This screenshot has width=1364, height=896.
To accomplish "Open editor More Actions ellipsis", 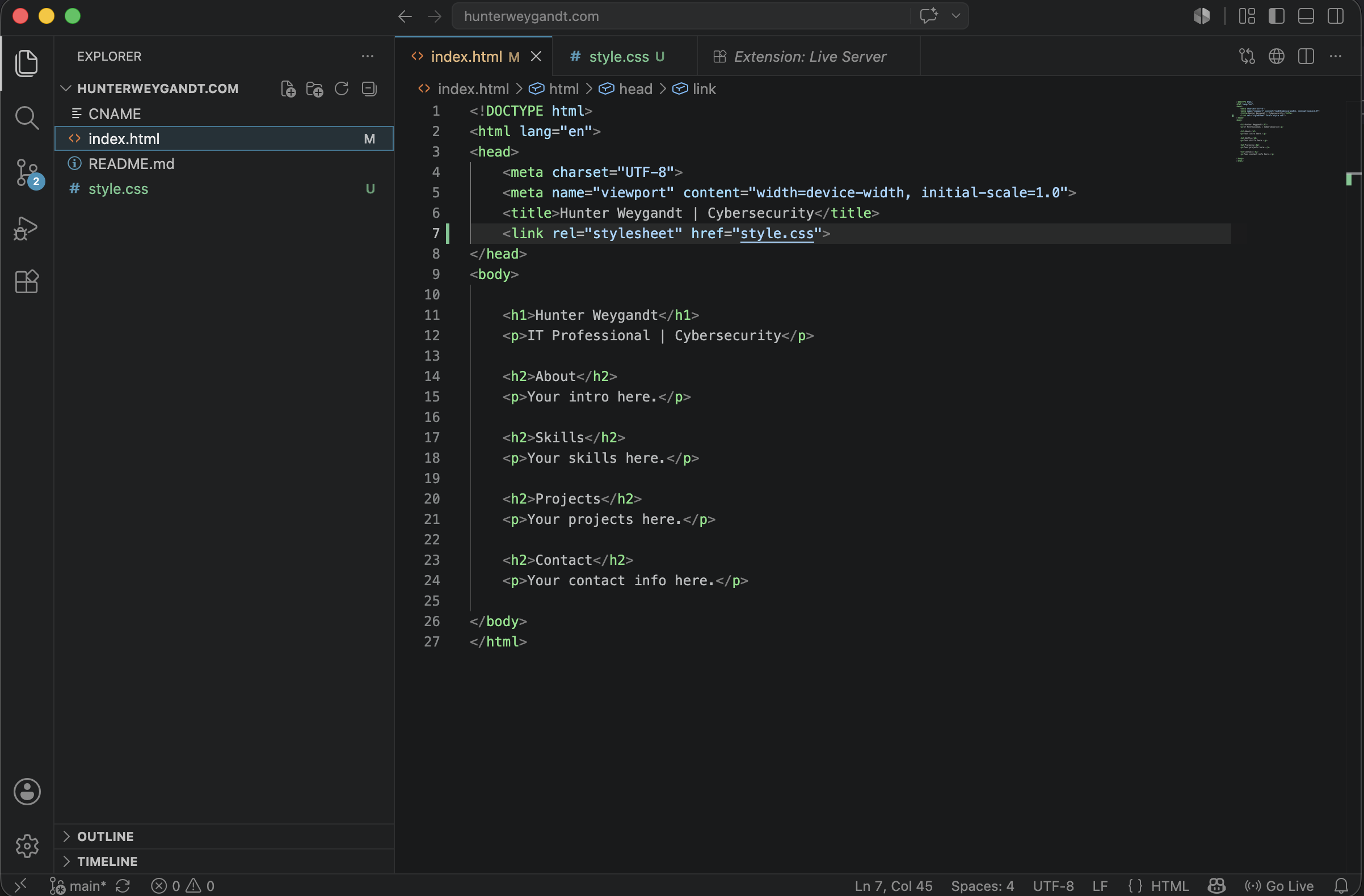I will point(1335,56).
